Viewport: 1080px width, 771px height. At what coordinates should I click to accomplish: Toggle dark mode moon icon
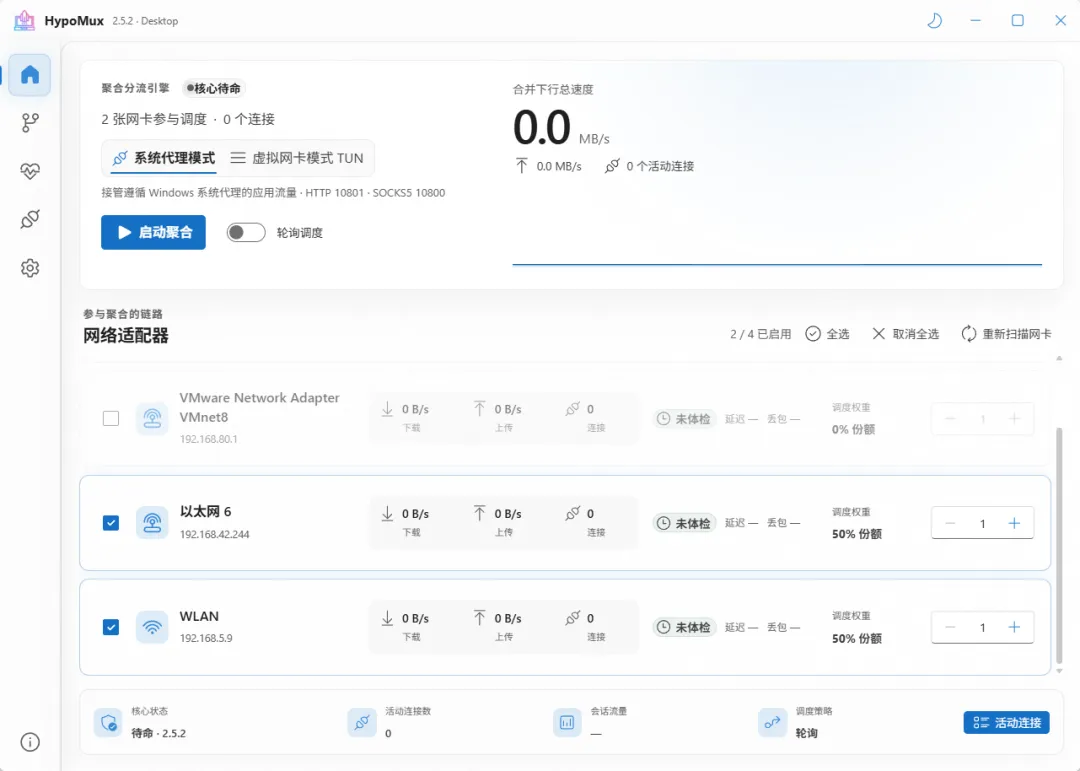(934, 21)
